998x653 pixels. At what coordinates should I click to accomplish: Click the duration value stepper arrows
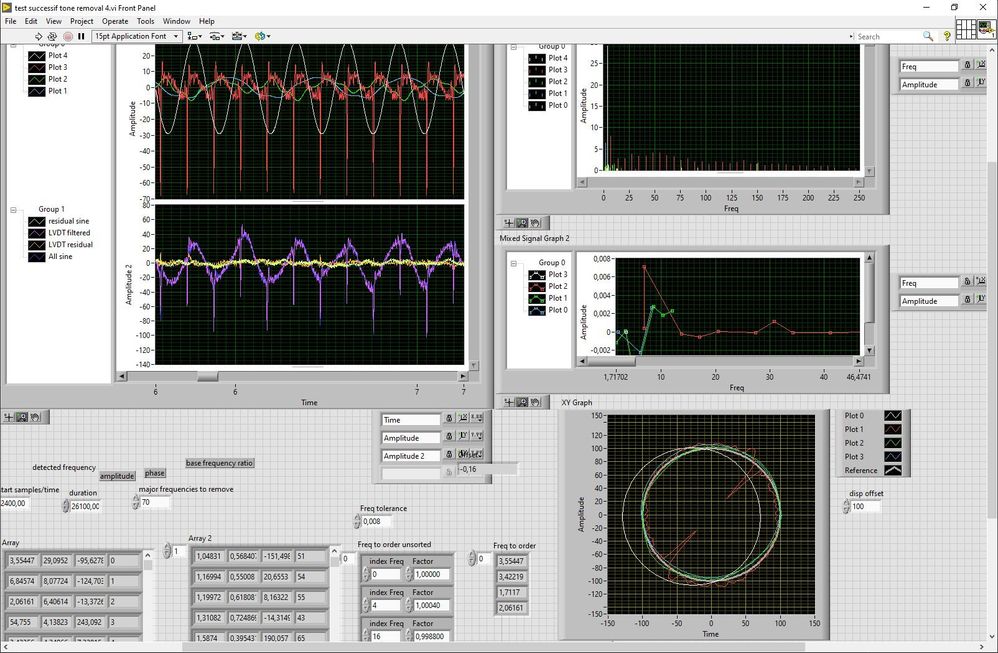click(66, 506)
